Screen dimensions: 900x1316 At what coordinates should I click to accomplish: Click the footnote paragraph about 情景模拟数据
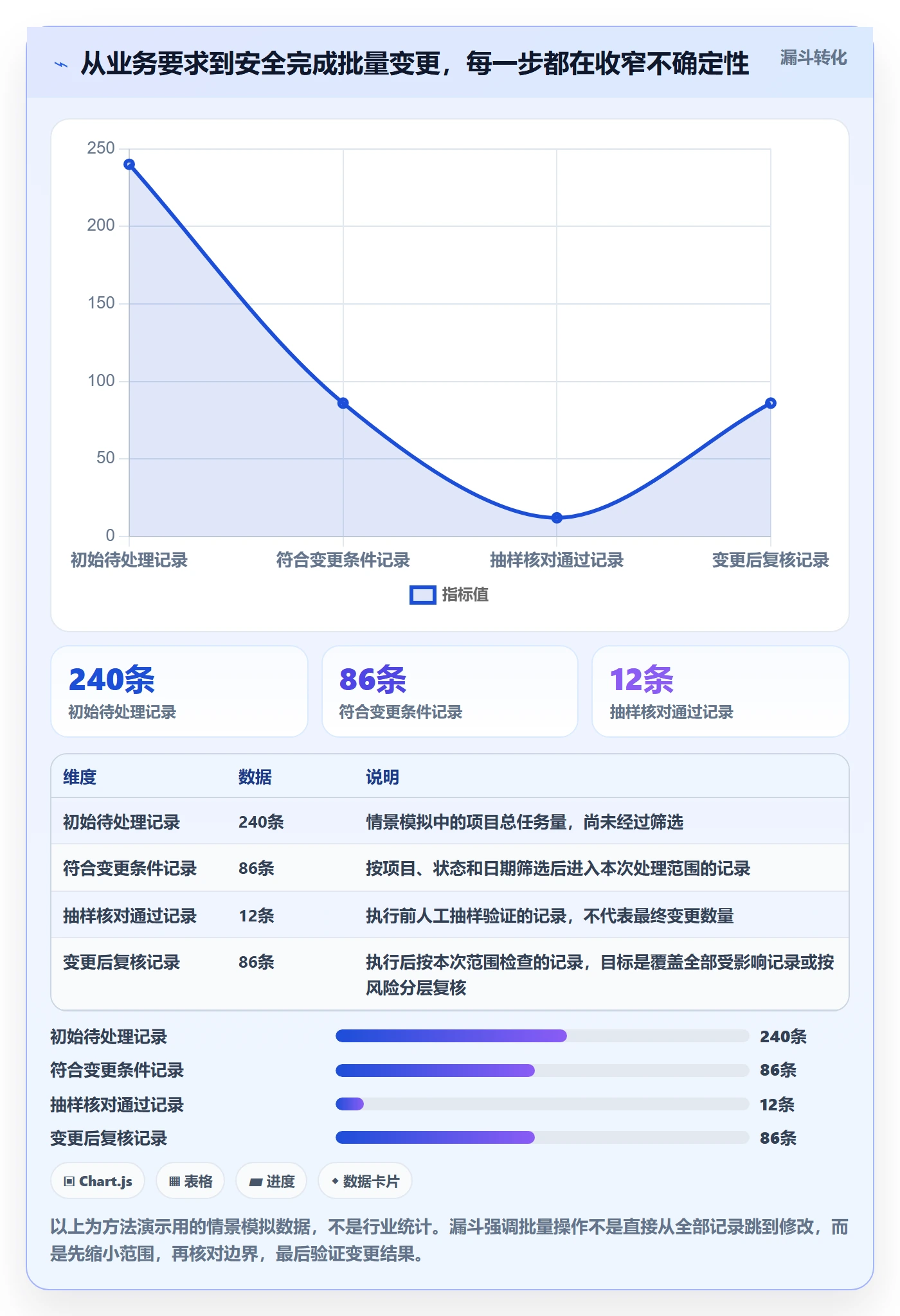pyautogui.click(x=449, y=1240)
